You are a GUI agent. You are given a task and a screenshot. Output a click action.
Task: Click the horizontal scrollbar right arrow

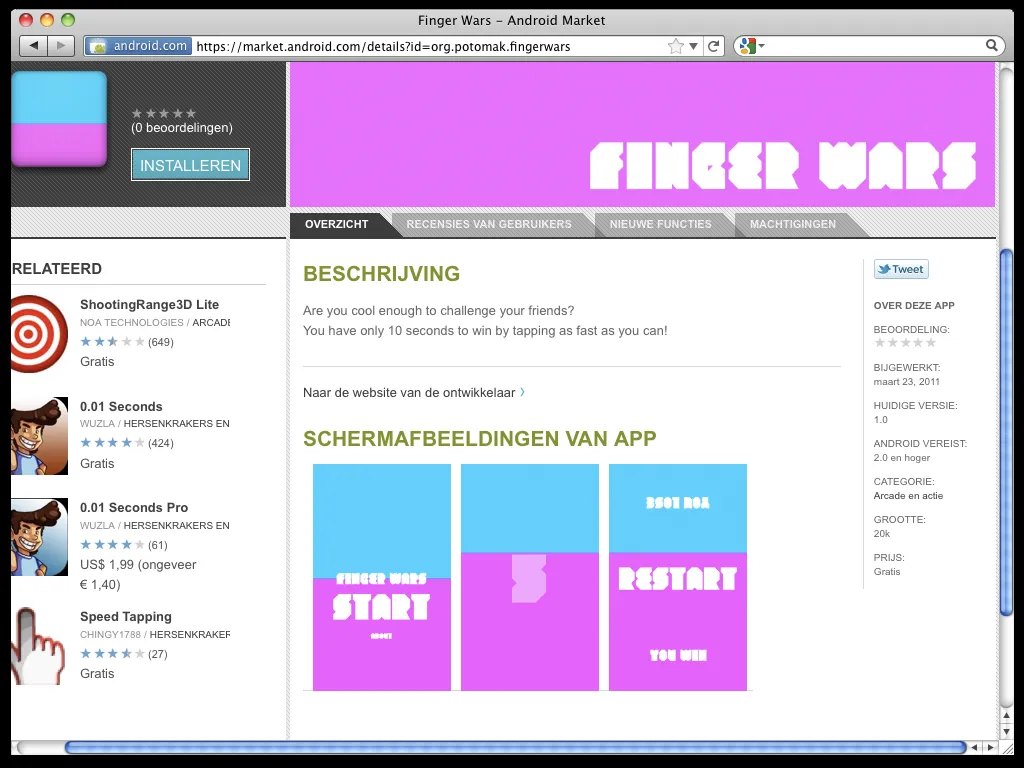[991, 747]
